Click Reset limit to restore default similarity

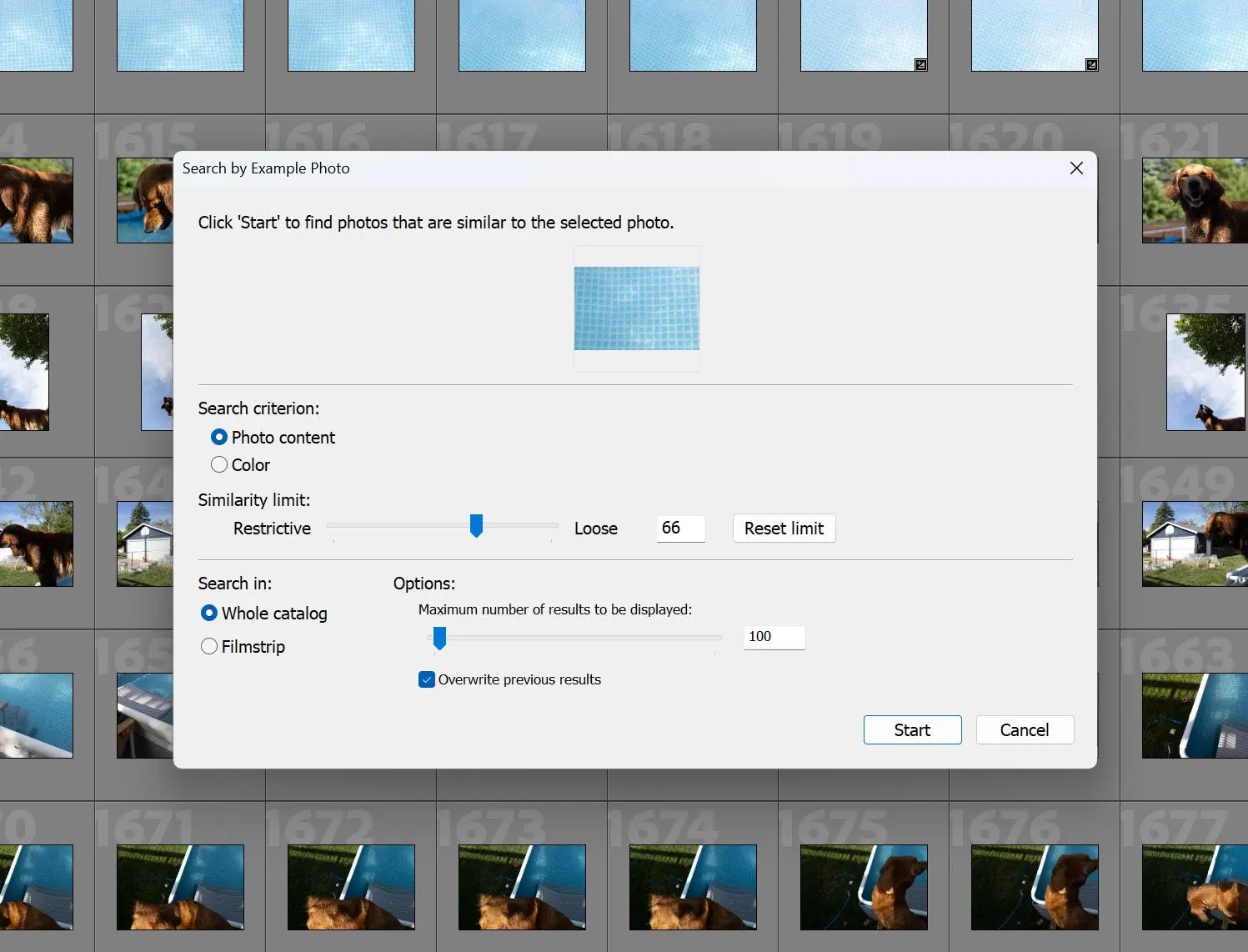click(x=783, y=528)
